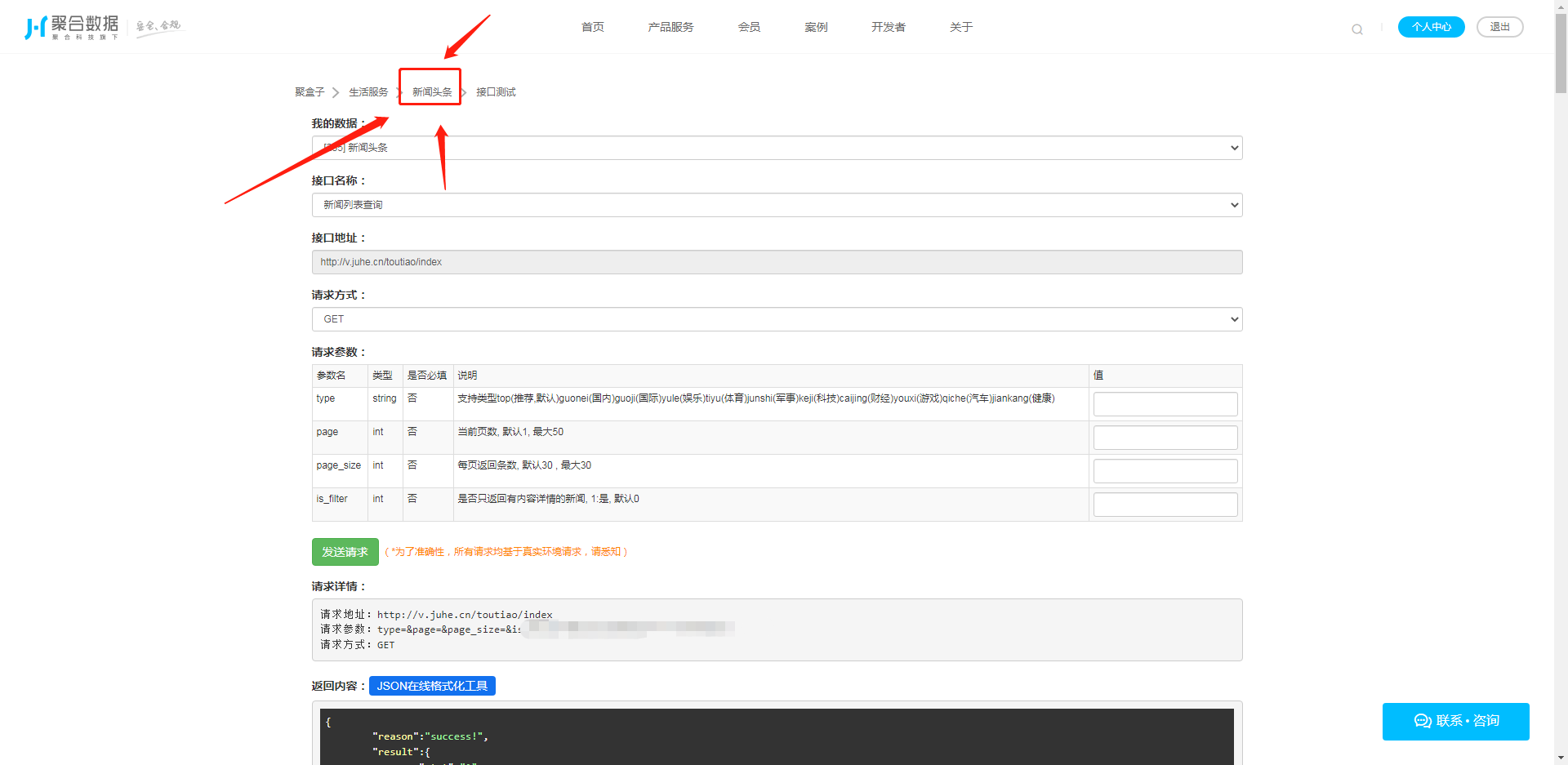Click the 退出 logout button

1499,27
